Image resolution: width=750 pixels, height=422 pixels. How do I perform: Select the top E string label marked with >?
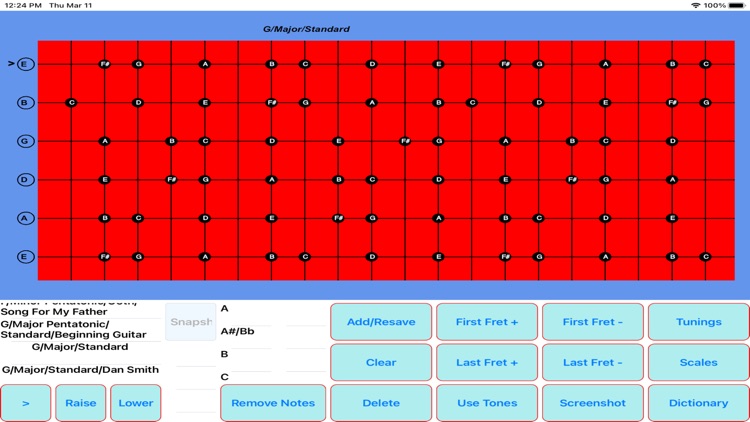click(x=25, y=64)
